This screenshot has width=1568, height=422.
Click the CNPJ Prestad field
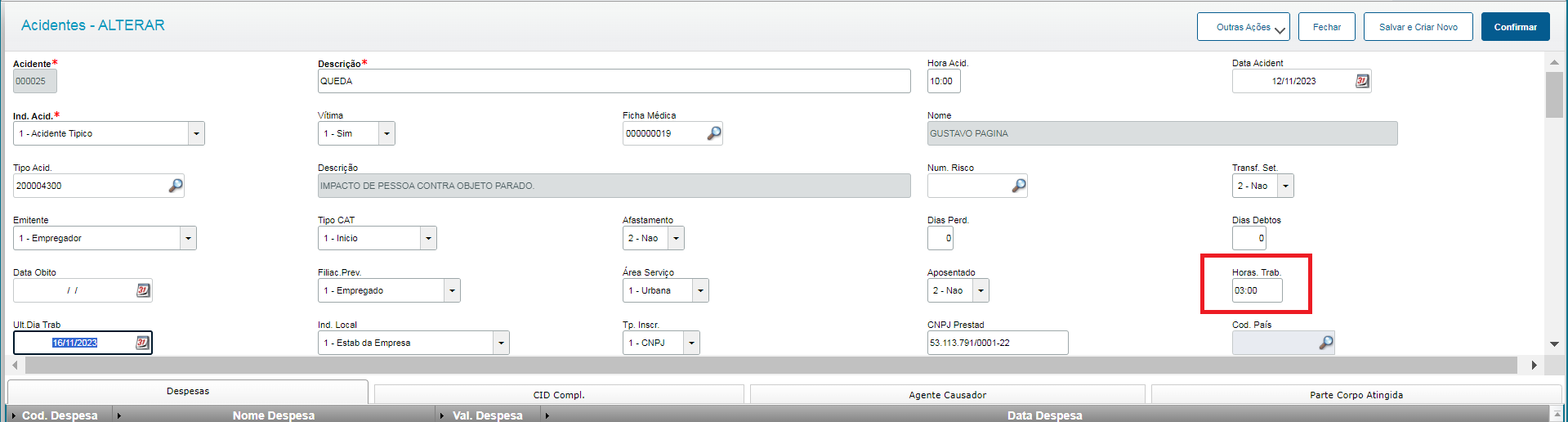click(x=998, y=343)
